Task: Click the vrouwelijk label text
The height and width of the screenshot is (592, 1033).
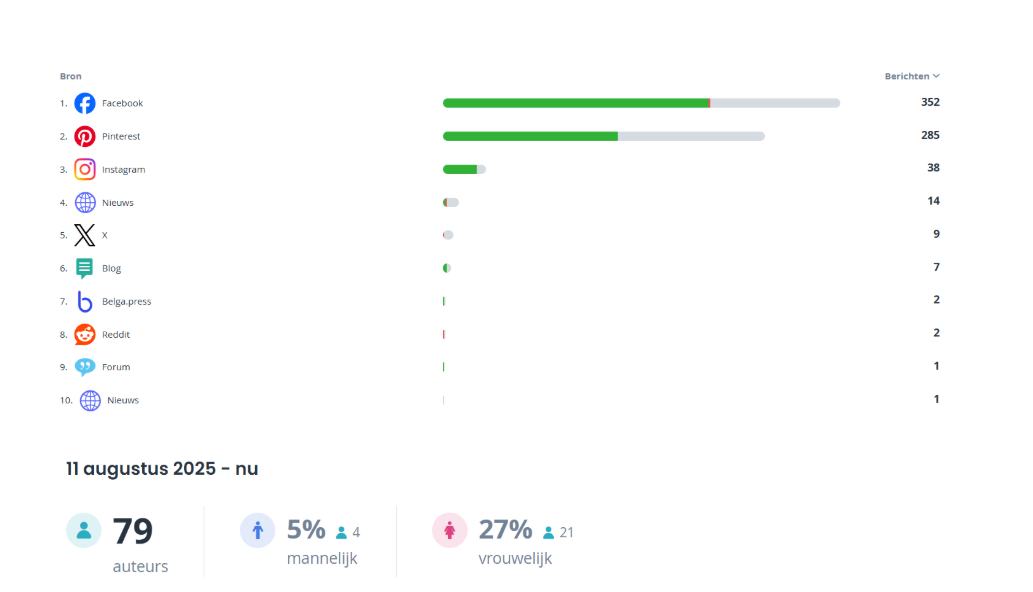Action: click(x=516, y=558)
